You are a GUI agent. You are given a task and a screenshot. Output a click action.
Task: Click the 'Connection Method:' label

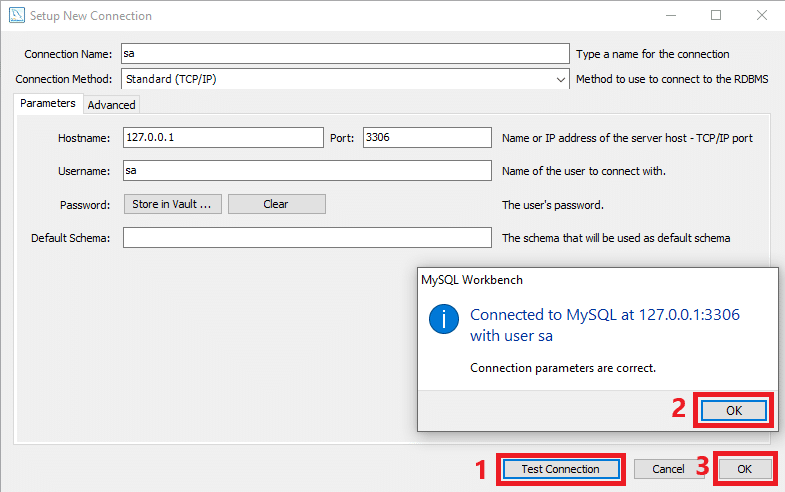click(x=64, y=79)
